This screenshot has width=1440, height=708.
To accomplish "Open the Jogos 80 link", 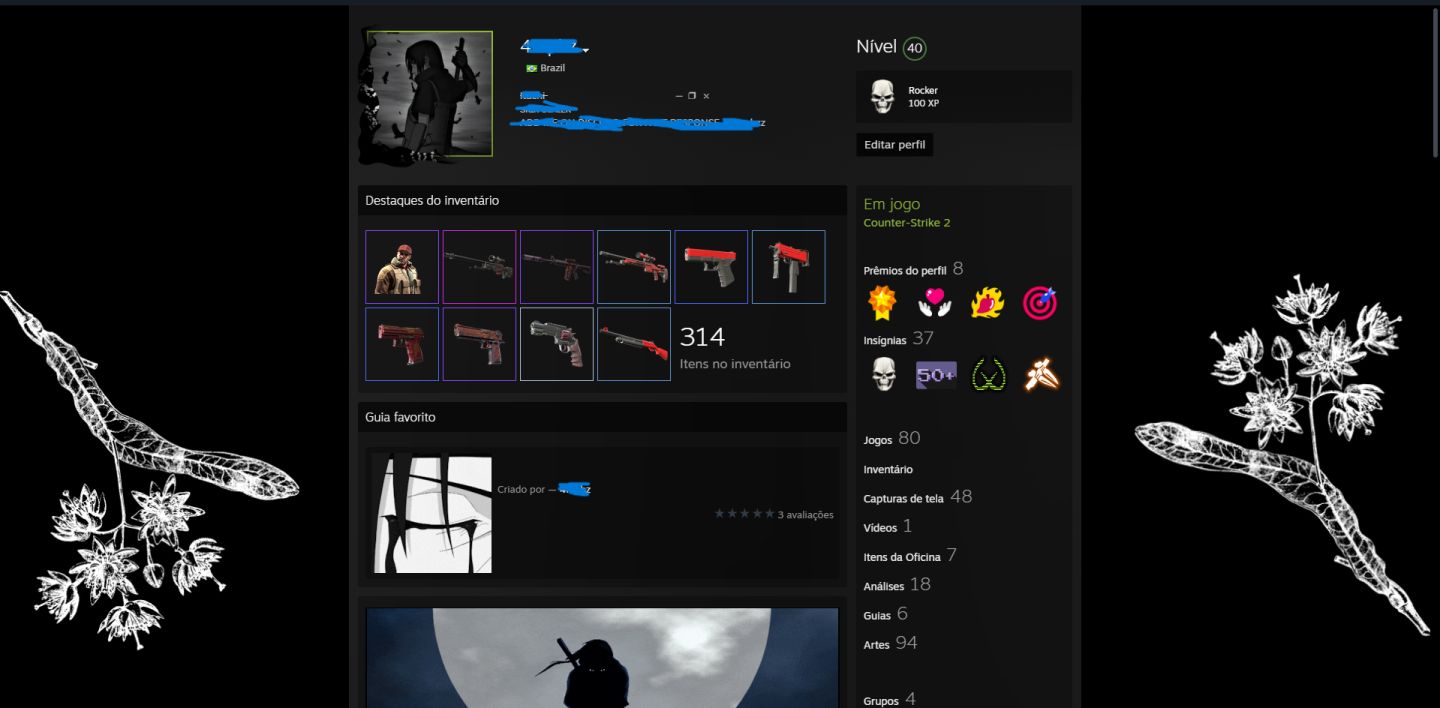I will point(892,438).
